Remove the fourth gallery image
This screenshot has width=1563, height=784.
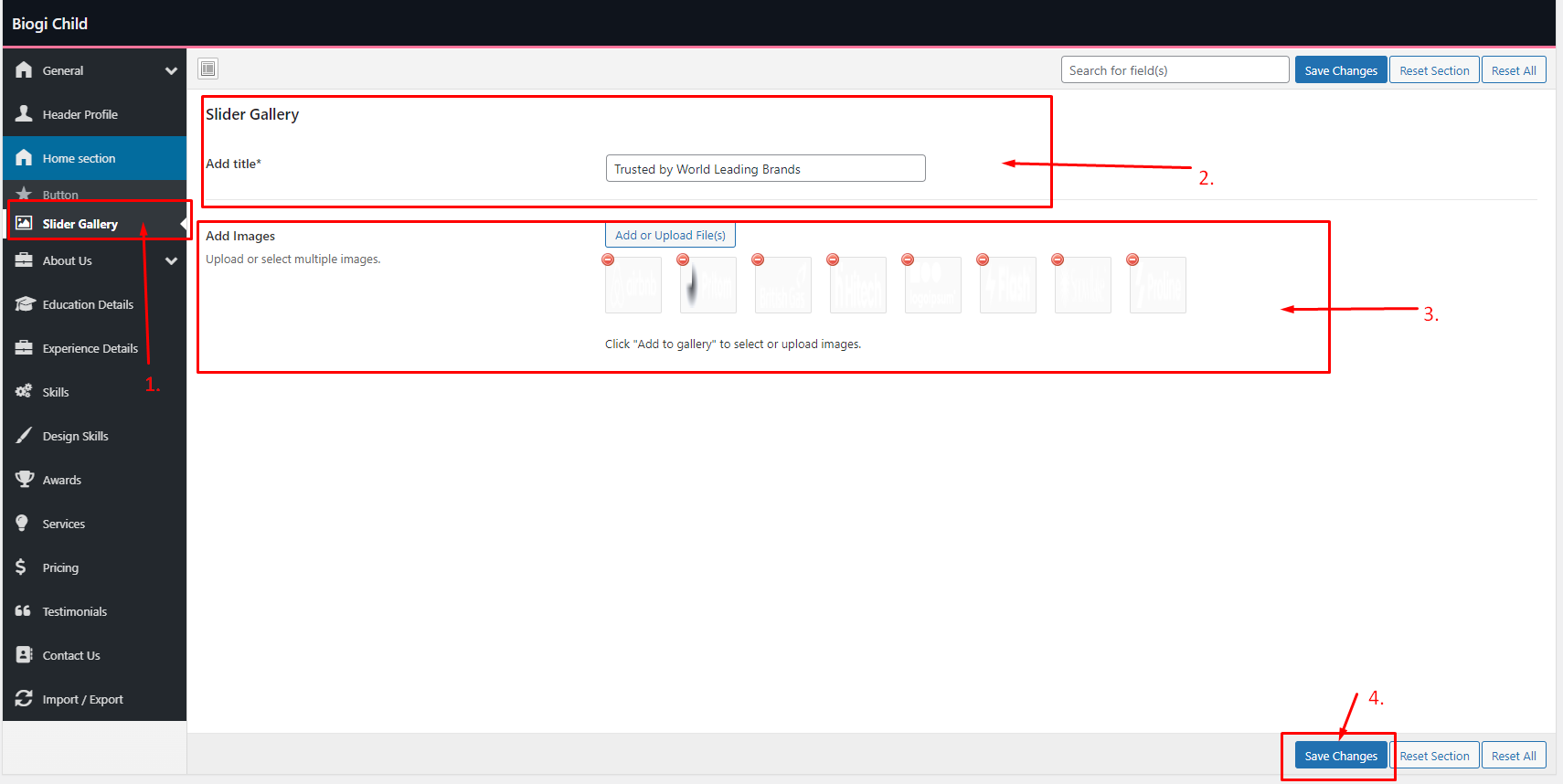[833, 260]
